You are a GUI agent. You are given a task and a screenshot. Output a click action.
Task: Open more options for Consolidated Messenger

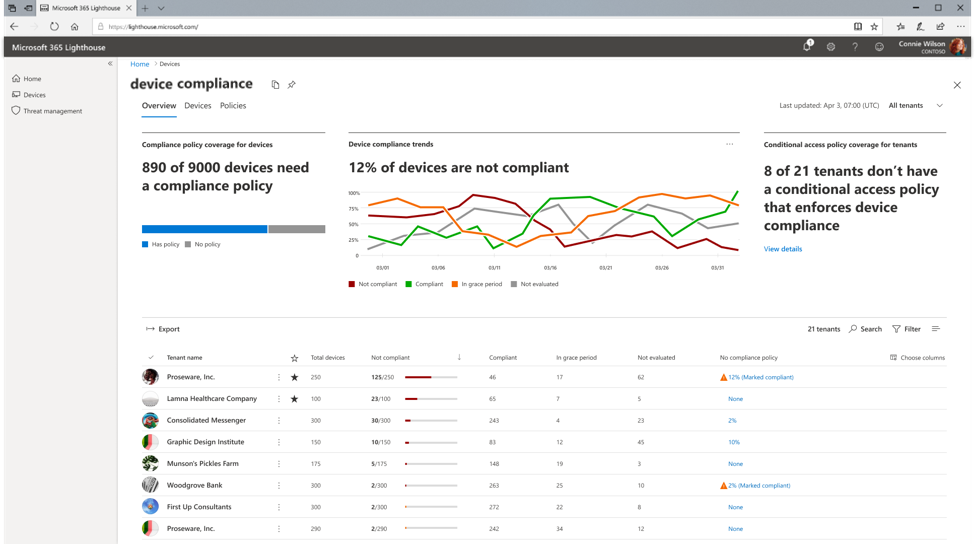click(x=279, y=421)
